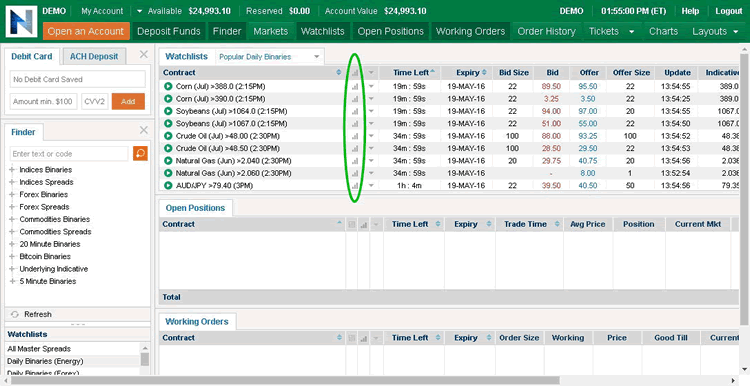Viewport: 750px width, 386px height.
Task: Click the 95.50 offer price for Corn >388.0
Action: [587, 87]
